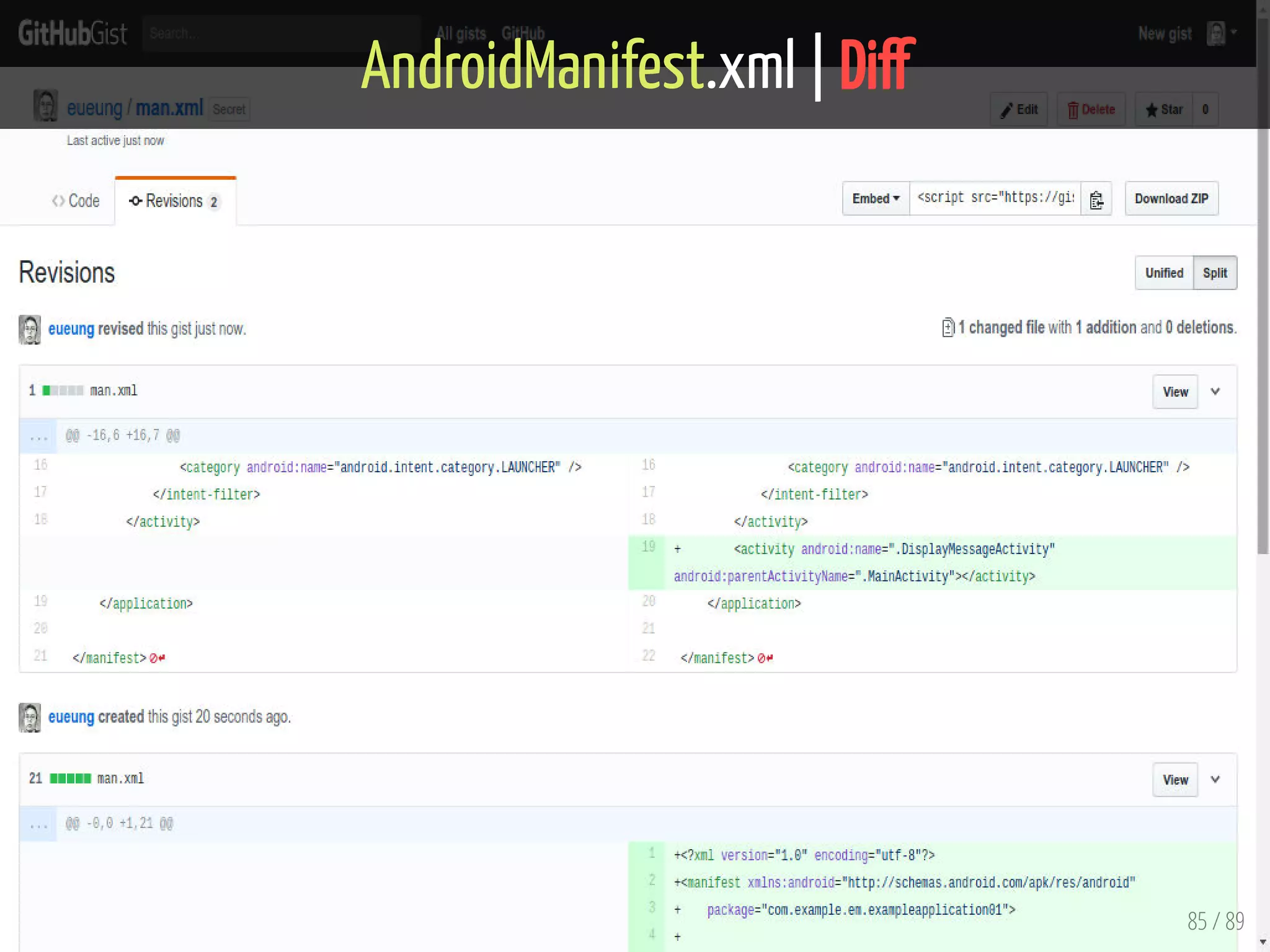This screenshot has width=1270, height=952.
Task: Click the file name man.xml with 21 additions
Action: click(120, 778)
